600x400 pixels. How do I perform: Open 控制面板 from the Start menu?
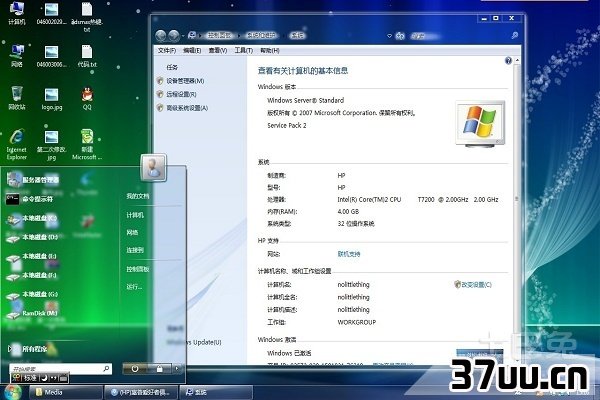[x=138, y=269]
